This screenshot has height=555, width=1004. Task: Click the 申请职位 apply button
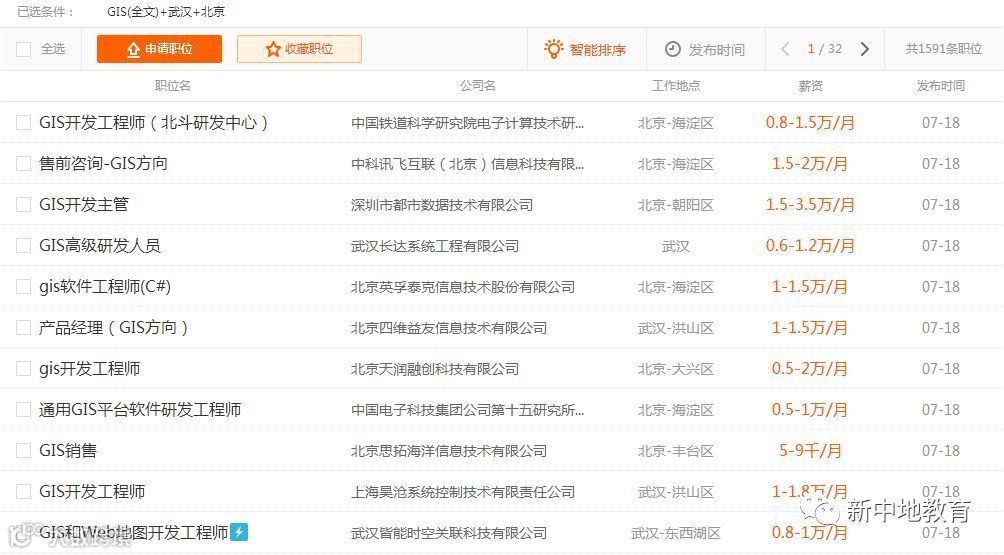(159, 49)
